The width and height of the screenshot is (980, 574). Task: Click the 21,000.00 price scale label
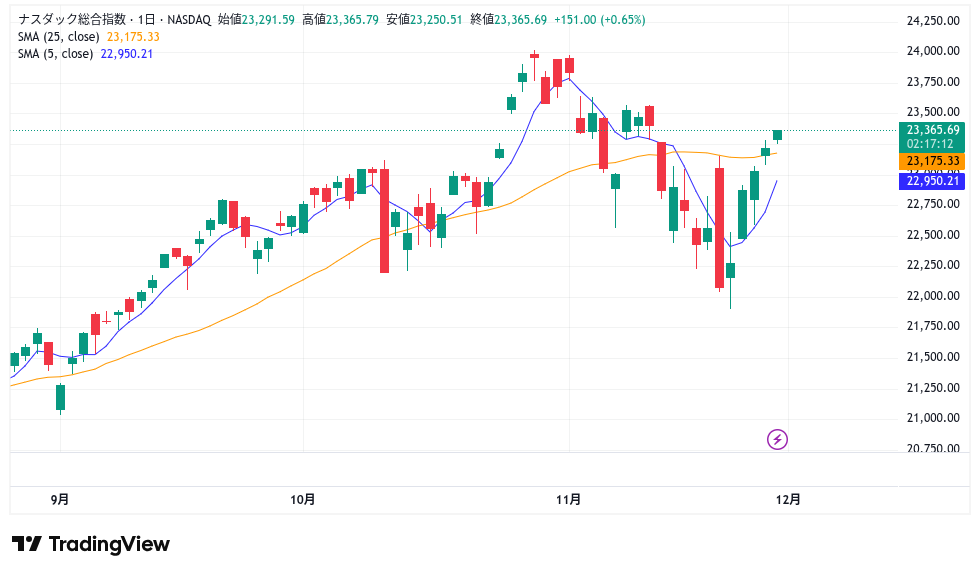(932, 418)
